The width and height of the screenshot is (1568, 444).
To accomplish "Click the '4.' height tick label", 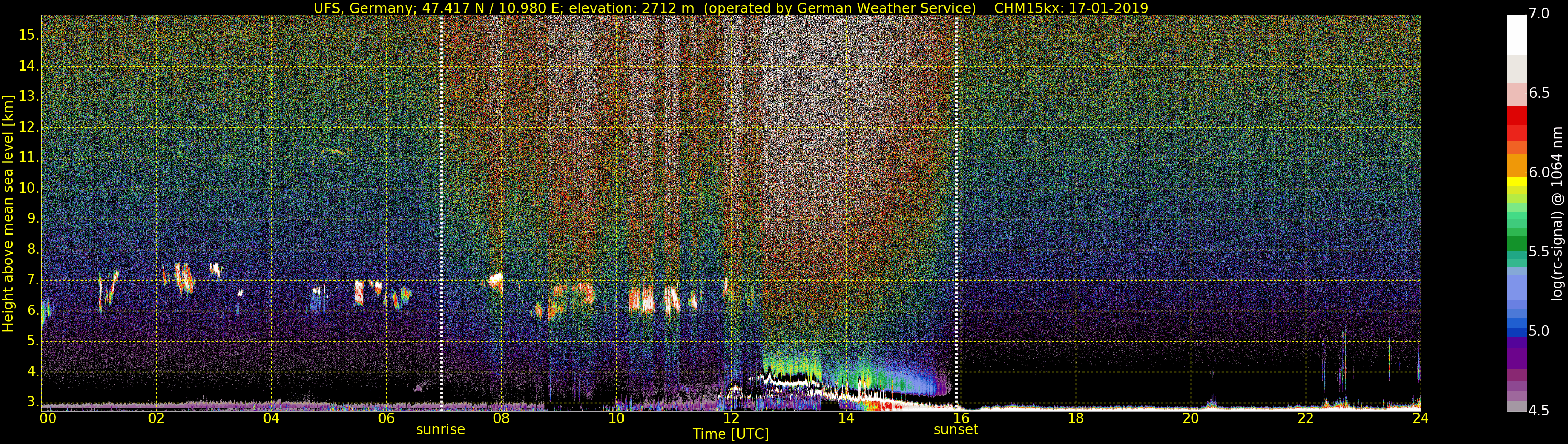I will pyautogui.click(x=32, y=371).
